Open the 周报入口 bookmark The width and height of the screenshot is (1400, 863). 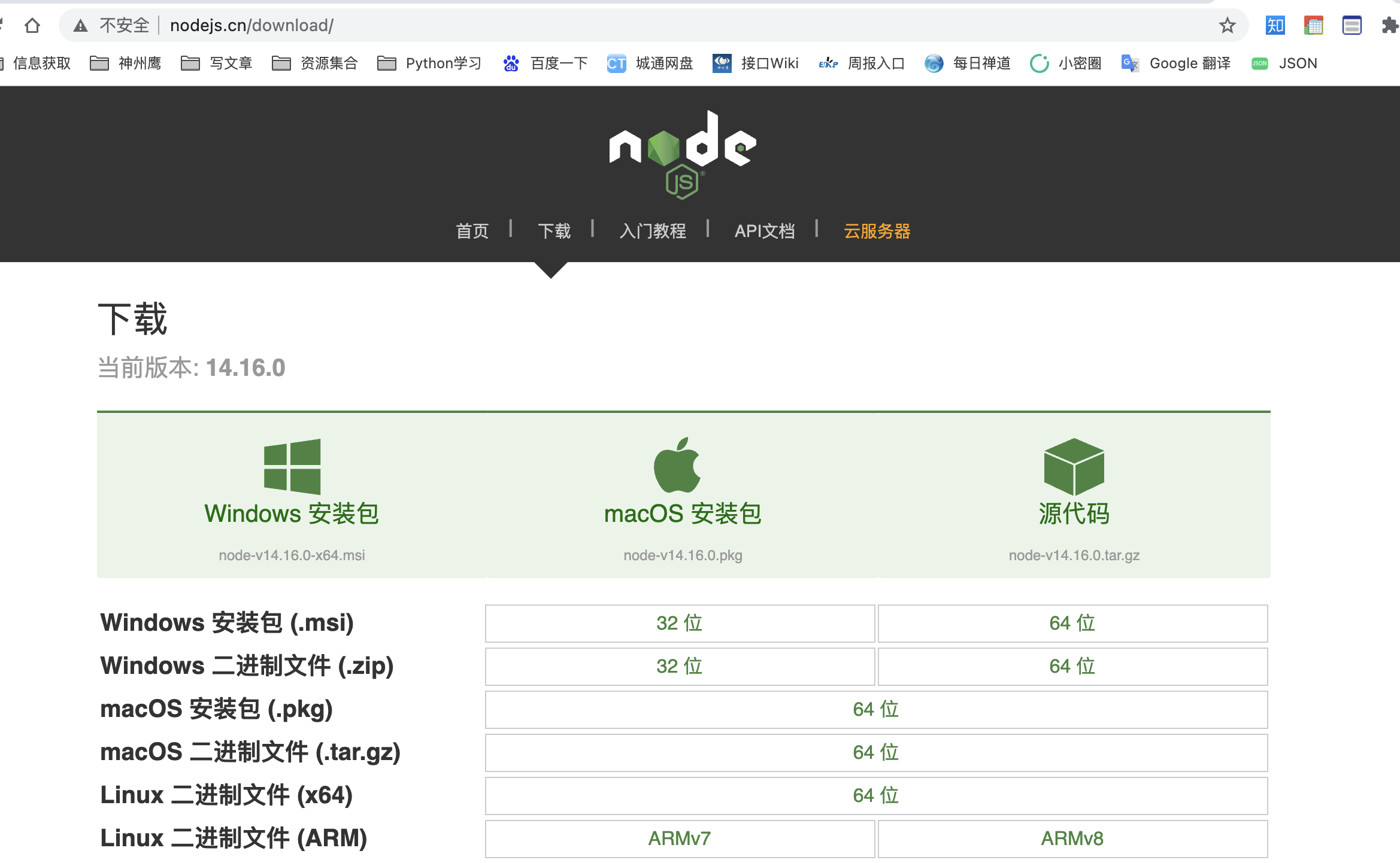(862, 63)
